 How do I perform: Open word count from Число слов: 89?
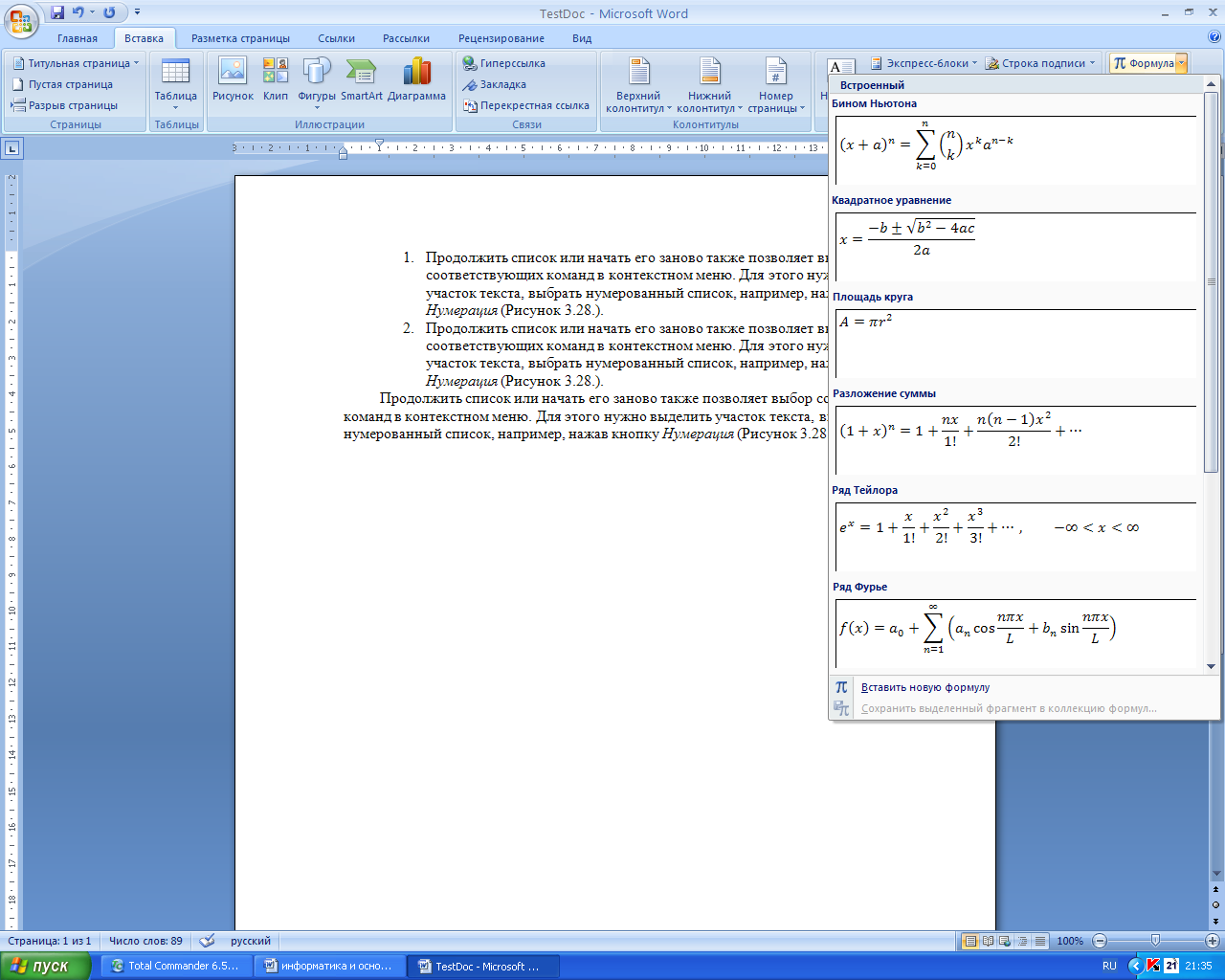145,941
